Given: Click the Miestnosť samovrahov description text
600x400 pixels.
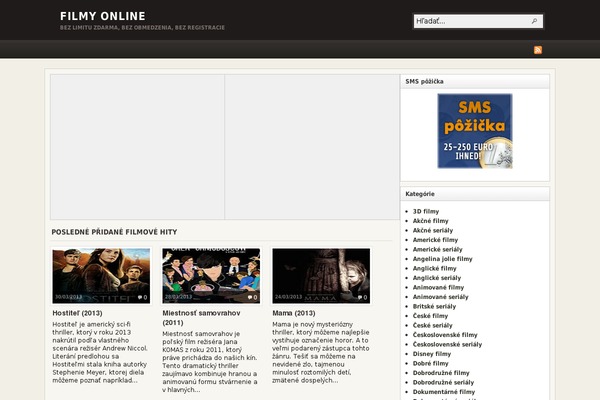Looking at the screenshot, I should (210, 362).
